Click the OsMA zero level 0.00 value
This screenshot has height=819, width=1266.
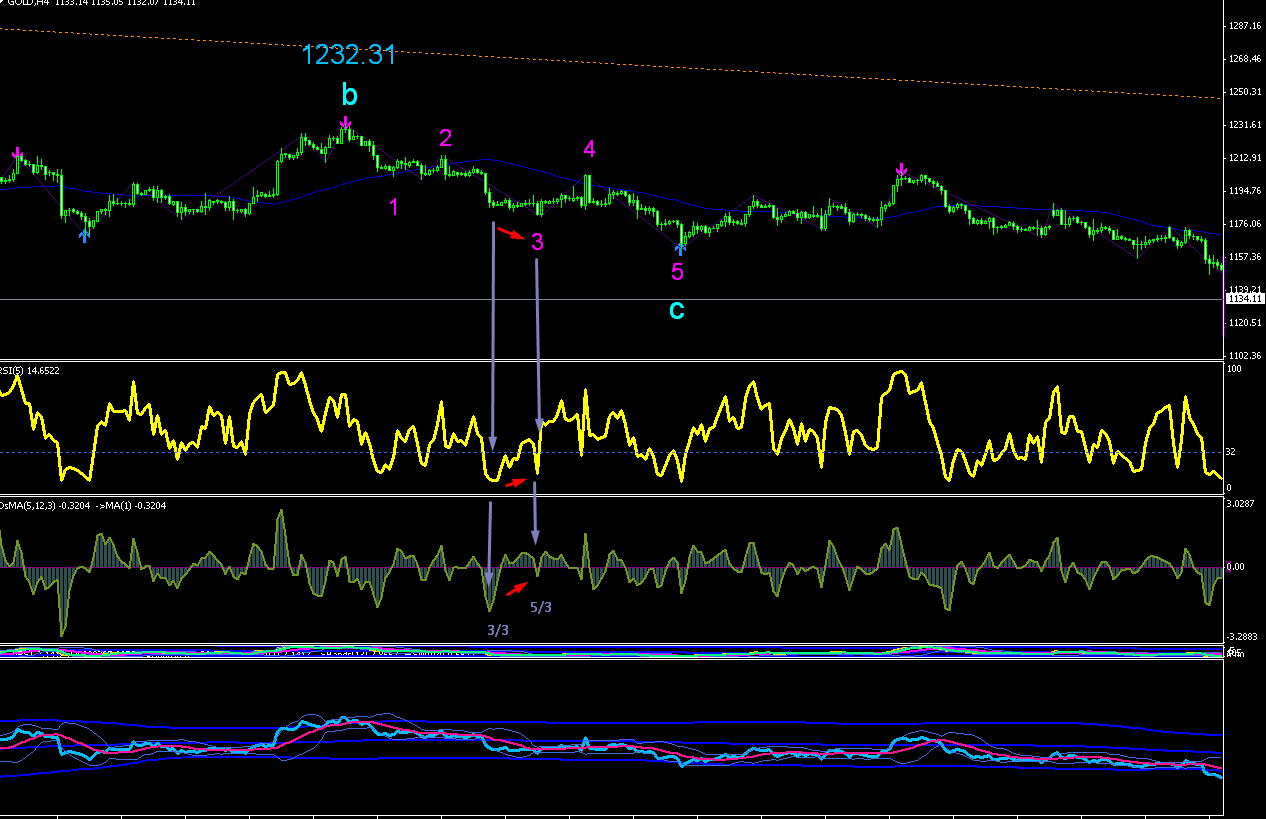(x=1236, y=567)
